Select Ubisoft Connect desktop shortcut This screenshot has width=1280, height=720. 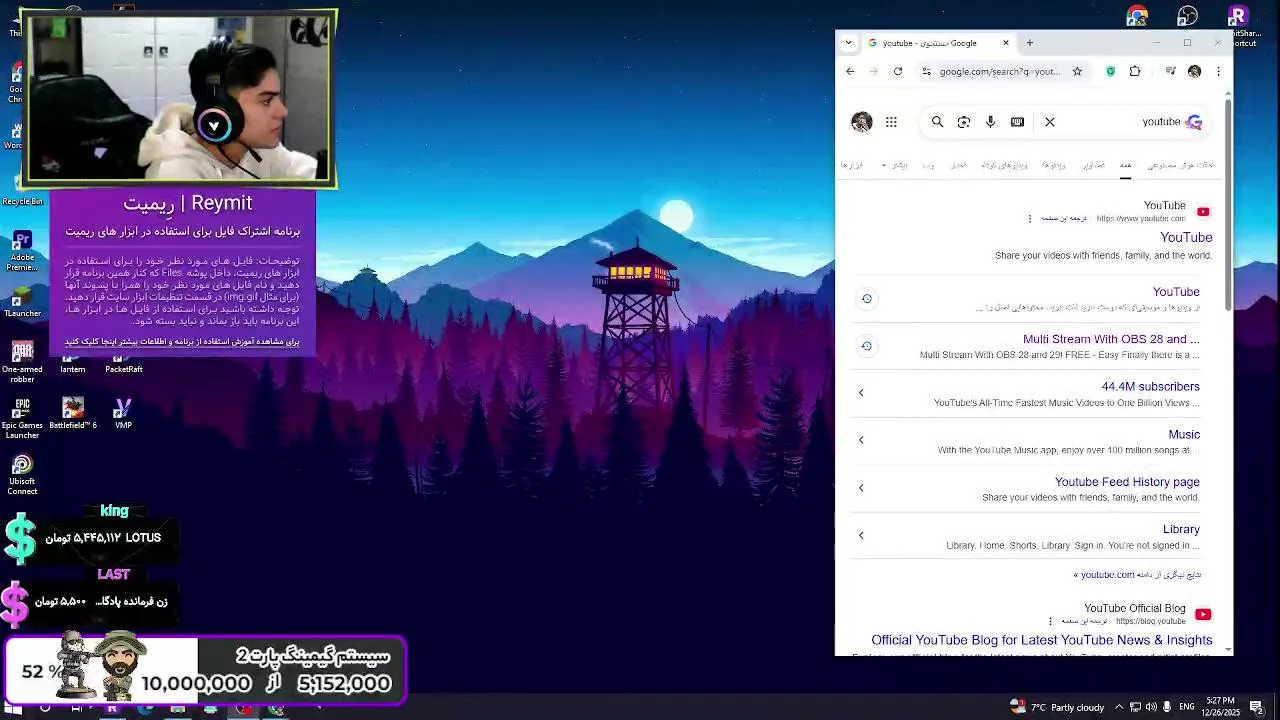(22, 475)
